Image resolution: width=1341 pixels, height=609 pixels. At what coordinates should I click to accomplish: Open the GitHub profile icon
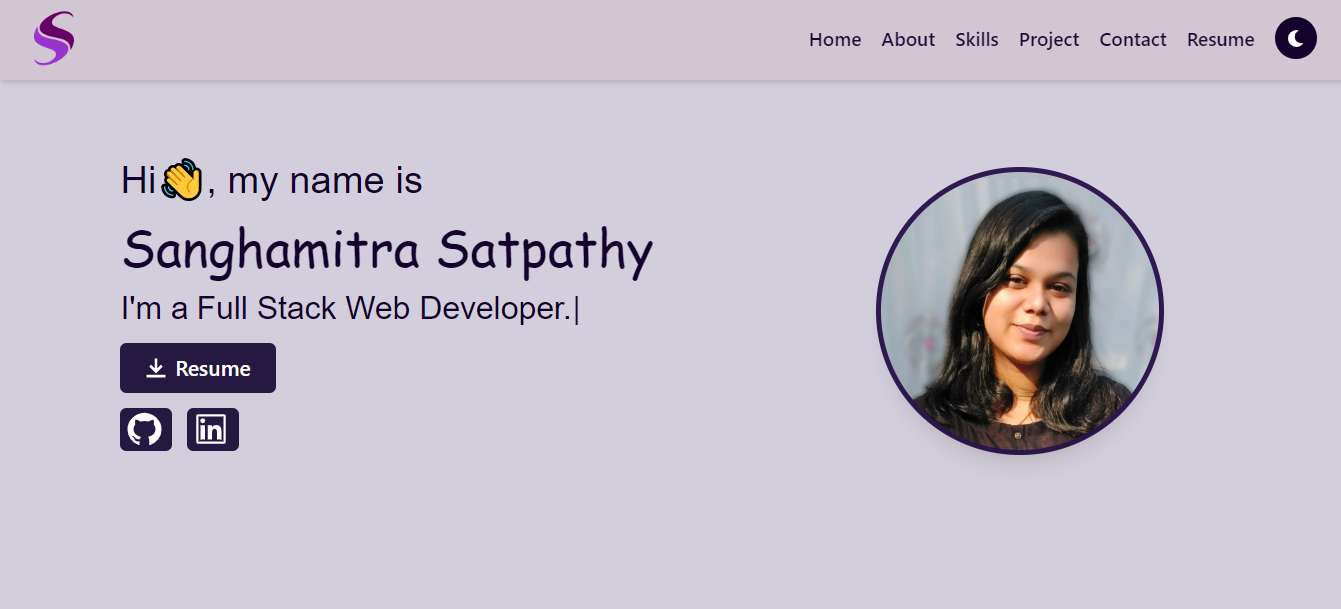(146, 429)
